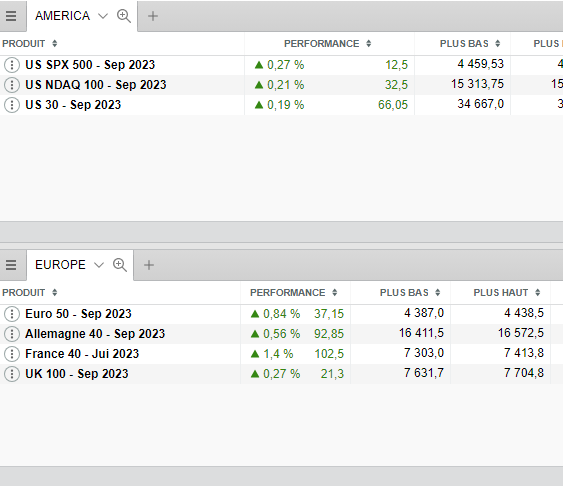Select US NDAQ 100 - Sep 2023 row
Screen dimensions: 563x486
point(282,85)
